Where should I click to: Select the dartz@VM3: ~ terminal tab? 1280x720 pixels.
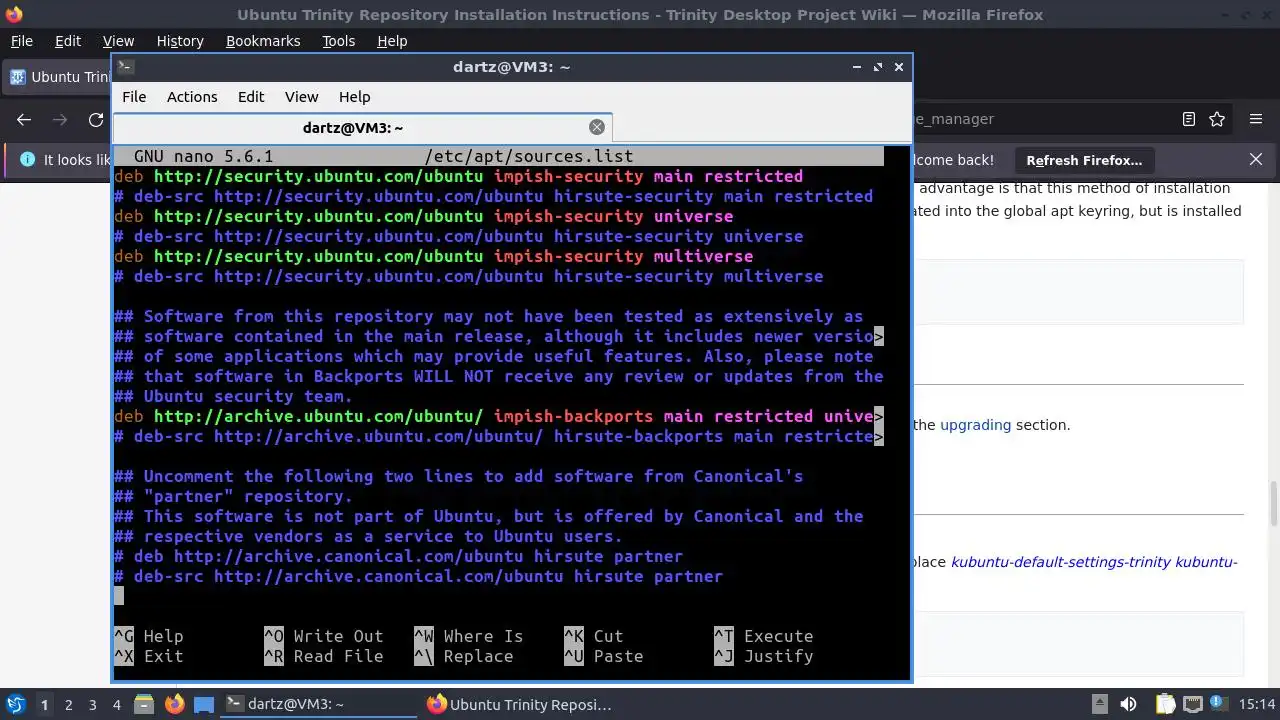point(353,128)
